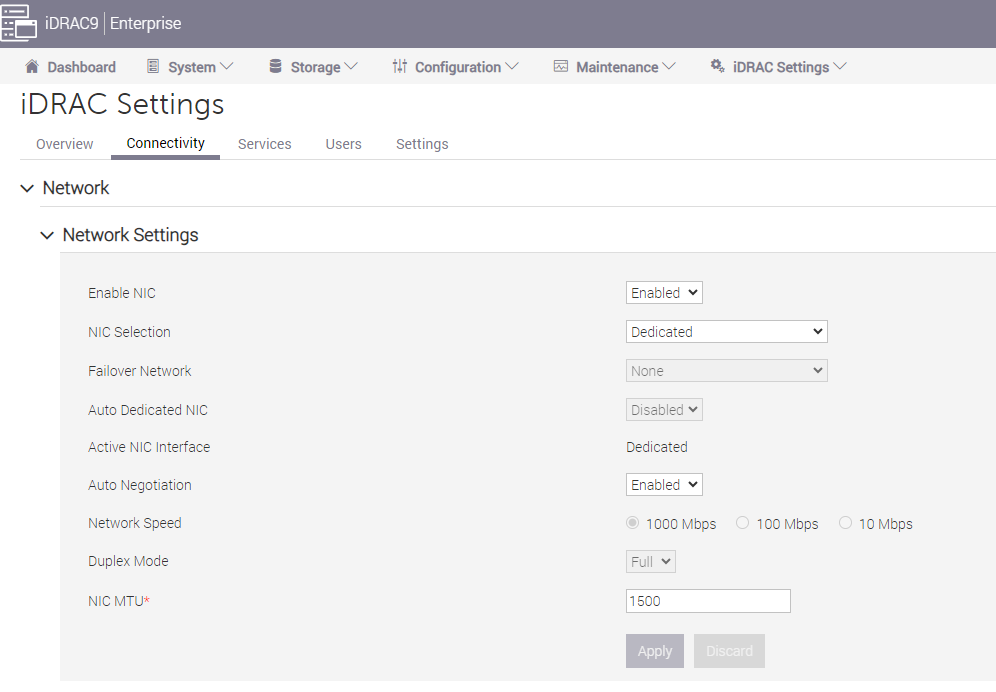Viewport: 996px width, 692px height.
Task: Select the 1000 Mbps network speed
Action: 632,523
